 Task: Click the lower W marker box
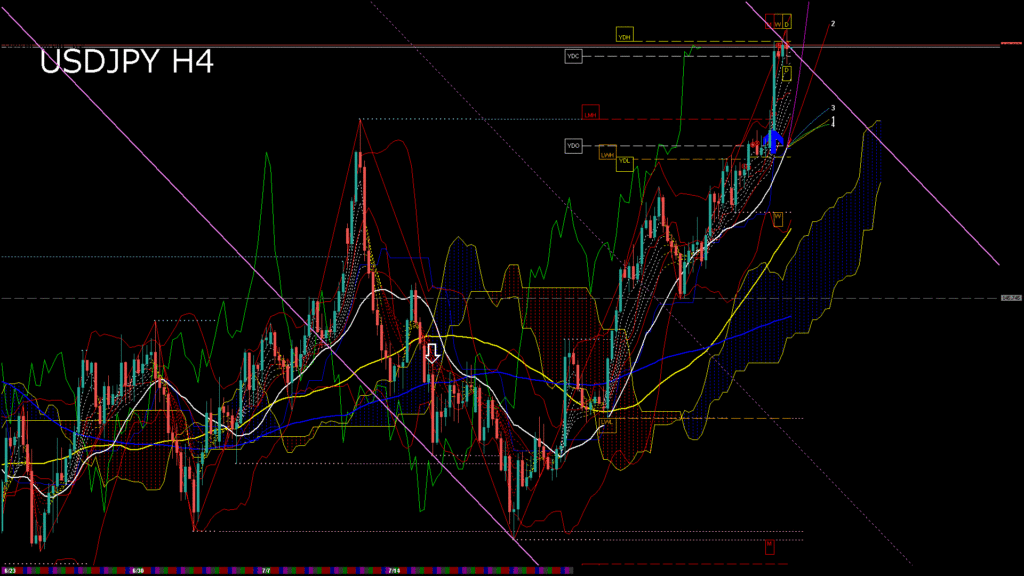click(x=778, y=218)
